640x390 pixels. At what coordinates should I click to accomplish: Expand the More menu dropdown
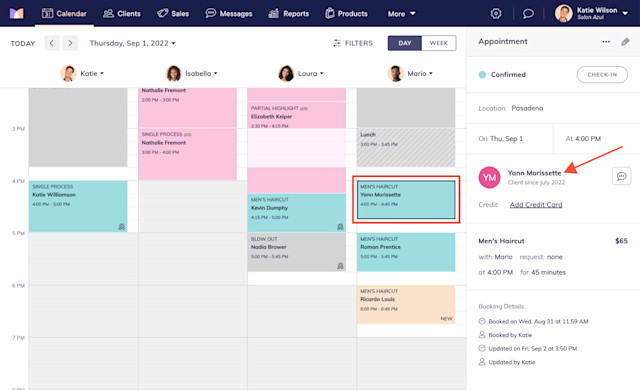[x=402, y=13]
